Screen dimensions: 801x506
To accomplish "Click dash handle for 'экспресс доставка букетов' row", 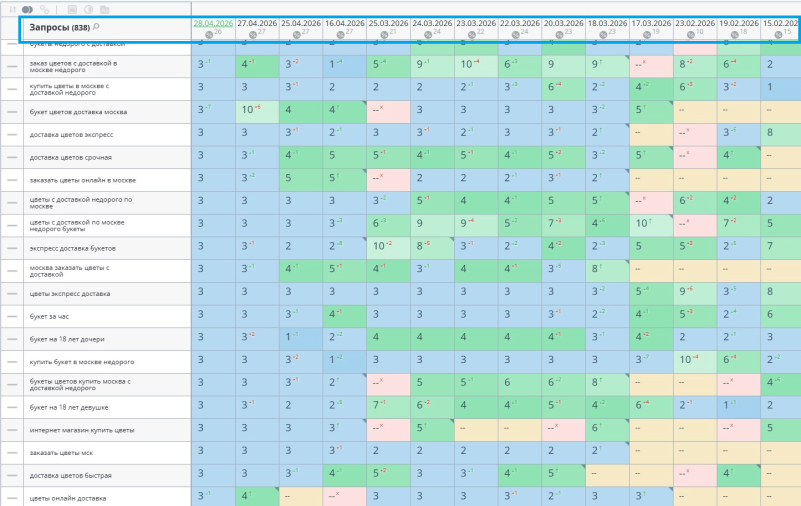I will [x=12, y=248].
